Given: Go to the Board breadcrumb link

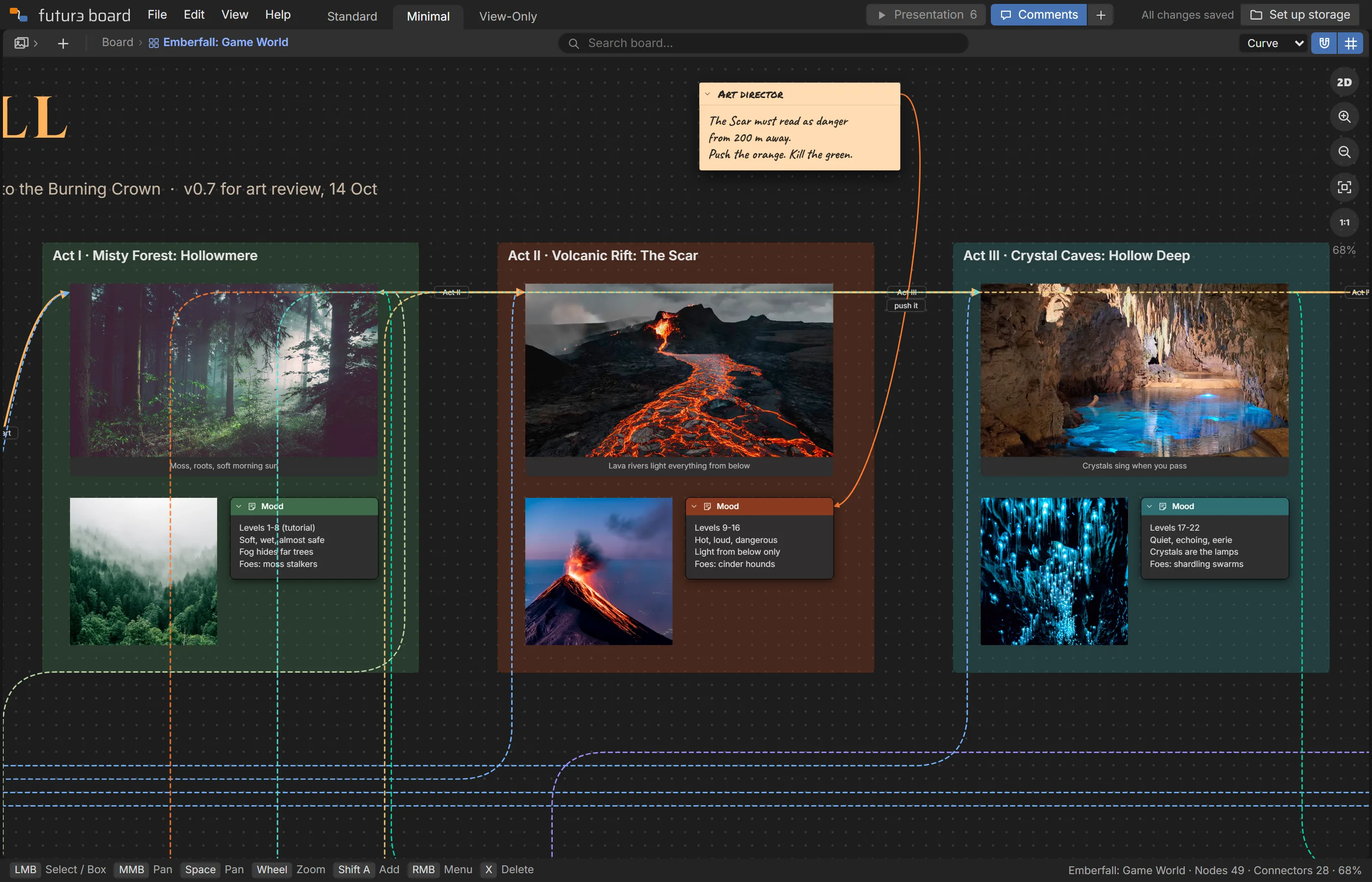Looking at the screenshot, I should (x=118, y=42).
